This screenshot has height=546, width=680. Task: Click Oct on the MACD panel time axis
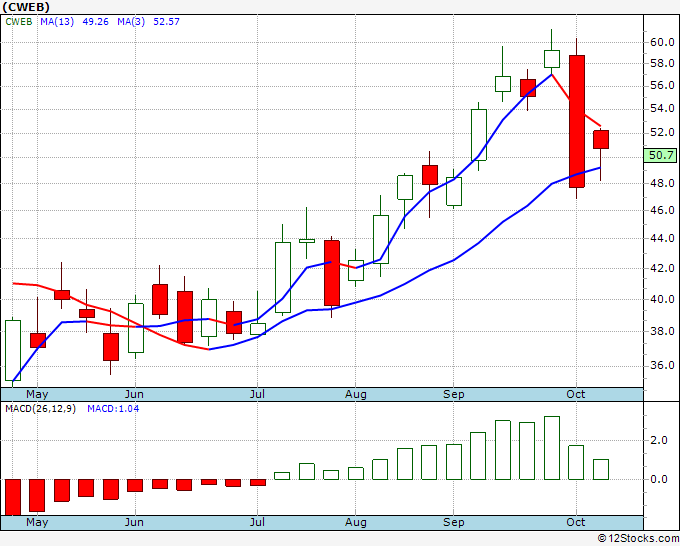tap(576, 523)
